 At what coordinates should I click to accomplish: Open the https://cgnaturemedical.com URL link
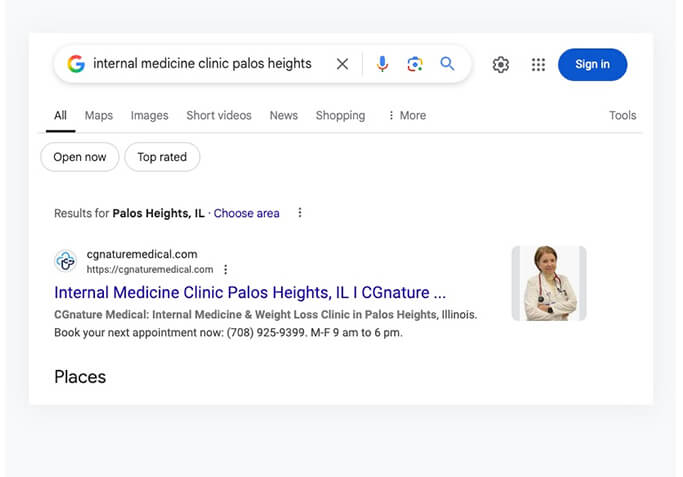pos(150,270)
